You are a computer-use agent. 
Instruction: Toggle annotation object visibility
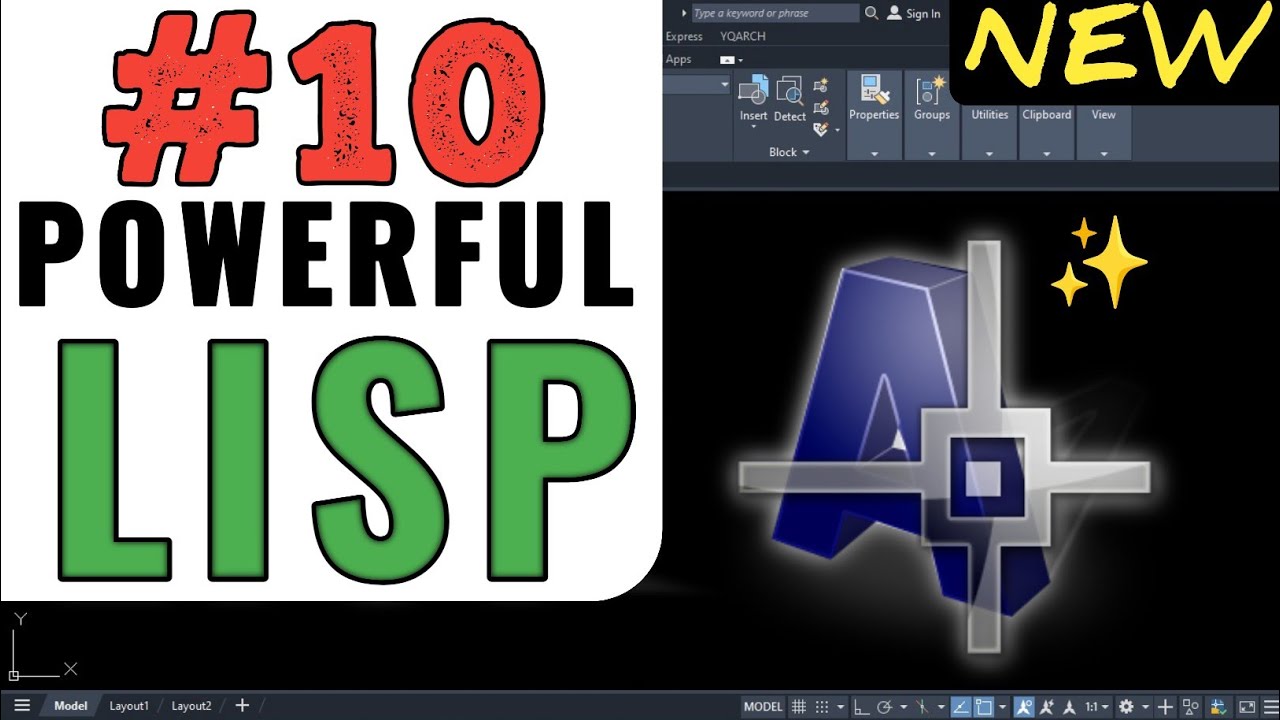[1023, 706]
